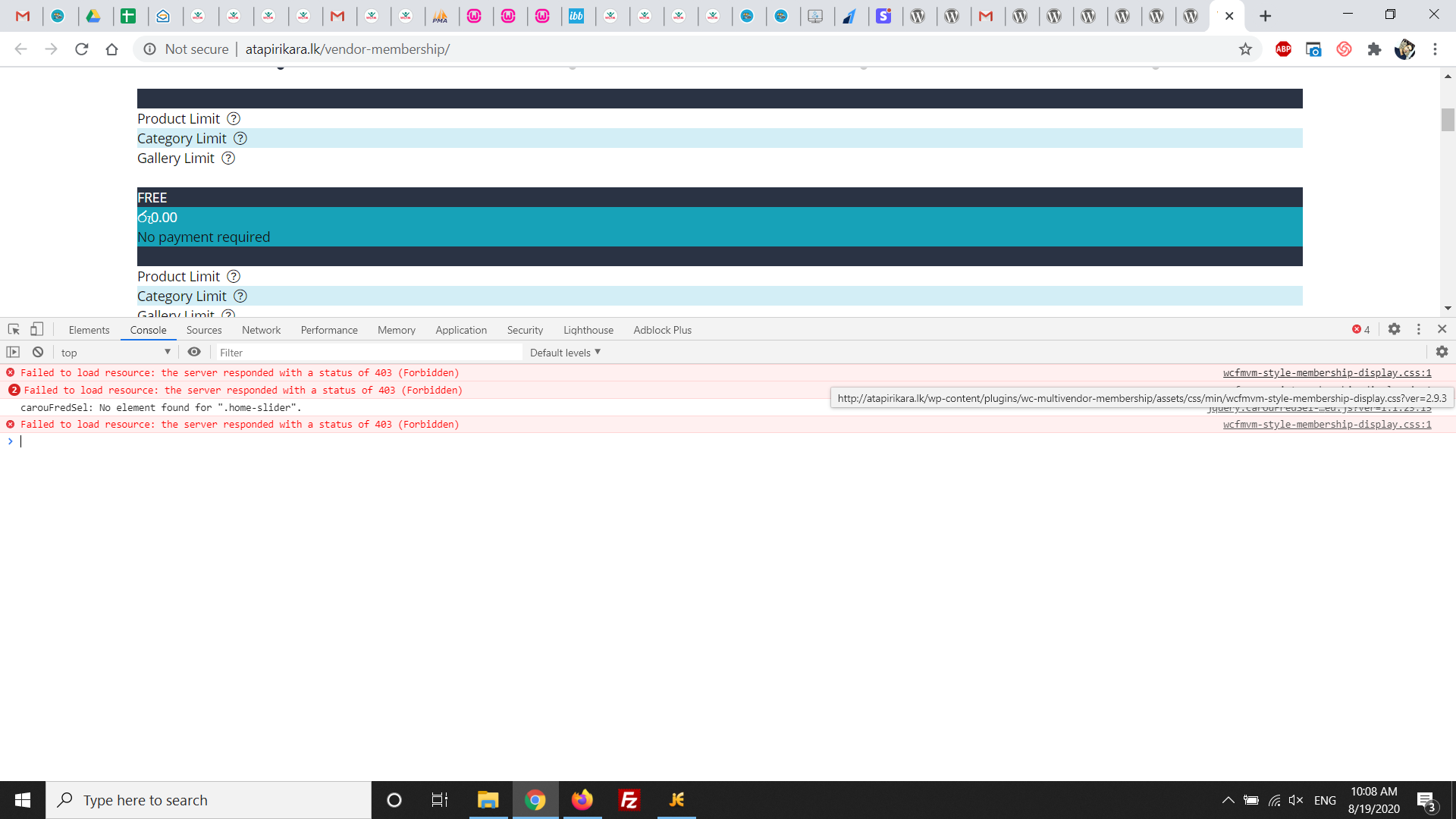Clear the console log
Viewport: 1456px width, 819px height.
click(38, 352)
